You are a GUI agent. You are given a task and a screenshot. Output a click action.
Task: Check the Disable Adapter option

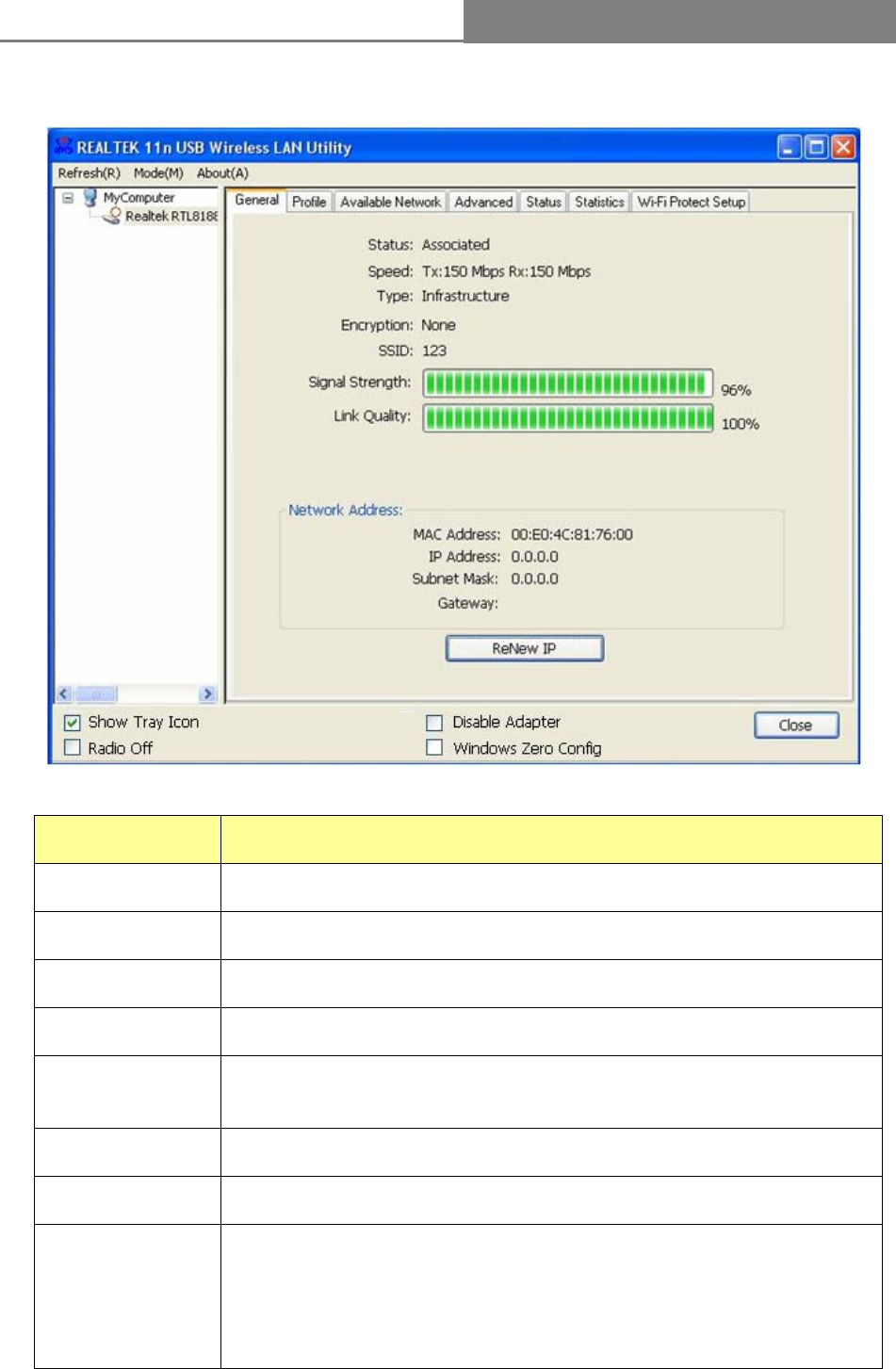434,723
